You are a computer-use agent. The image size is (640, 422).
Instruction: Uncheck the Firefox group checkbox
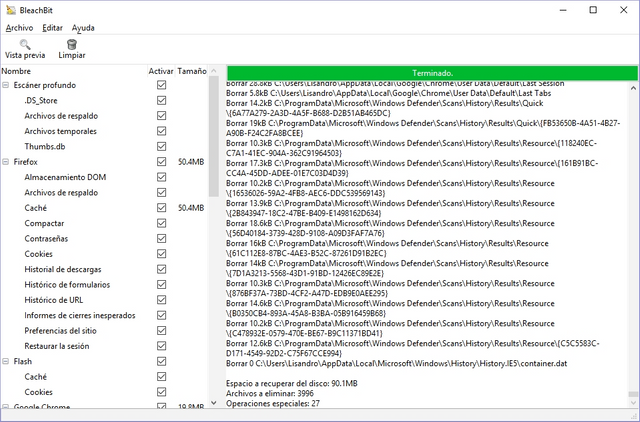click(x=162, y=162)
